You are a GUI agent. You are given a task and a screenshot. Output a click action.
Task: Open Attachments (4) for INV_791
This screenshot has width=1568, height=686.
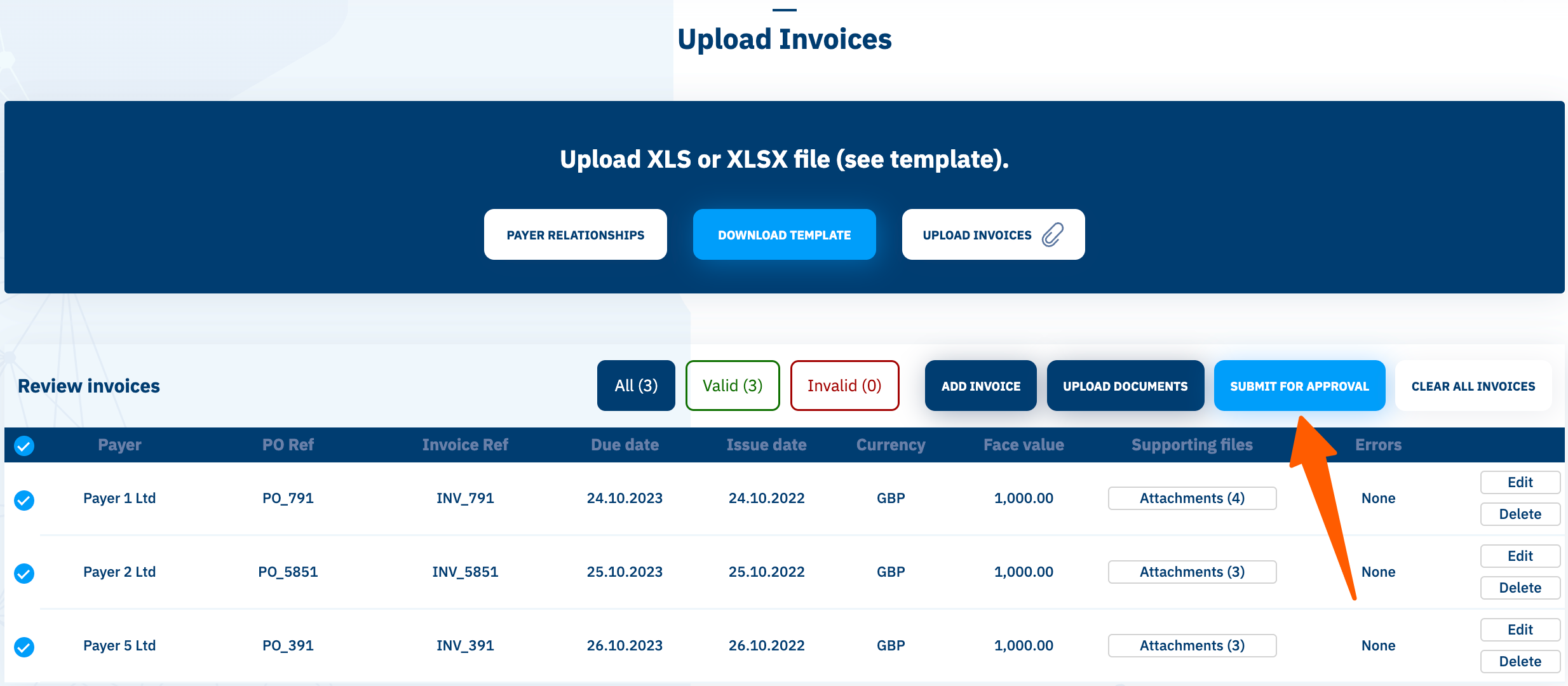(1192, 498)
